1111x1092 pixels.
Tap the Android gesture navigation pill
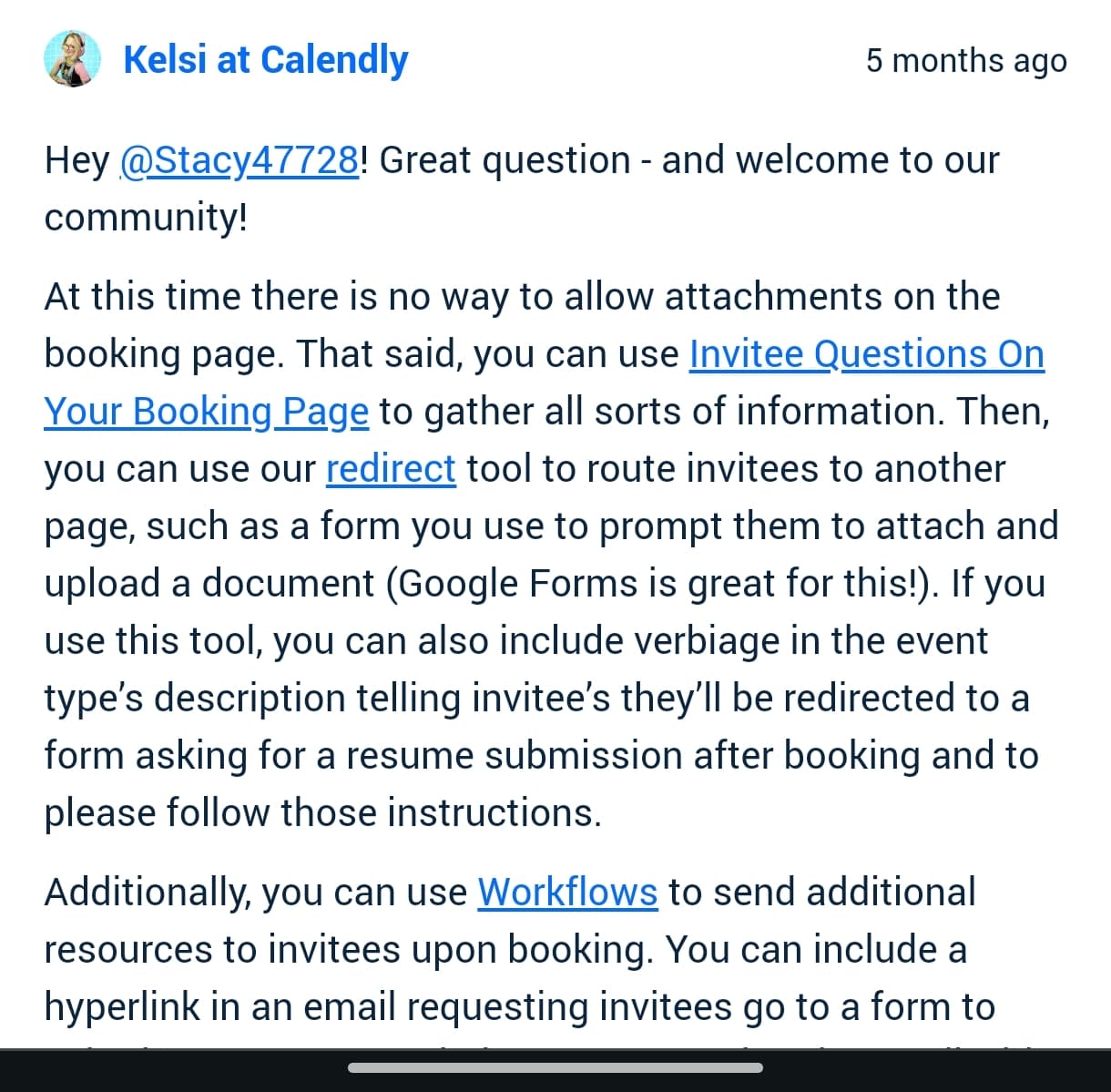(x=555, y=1067)
